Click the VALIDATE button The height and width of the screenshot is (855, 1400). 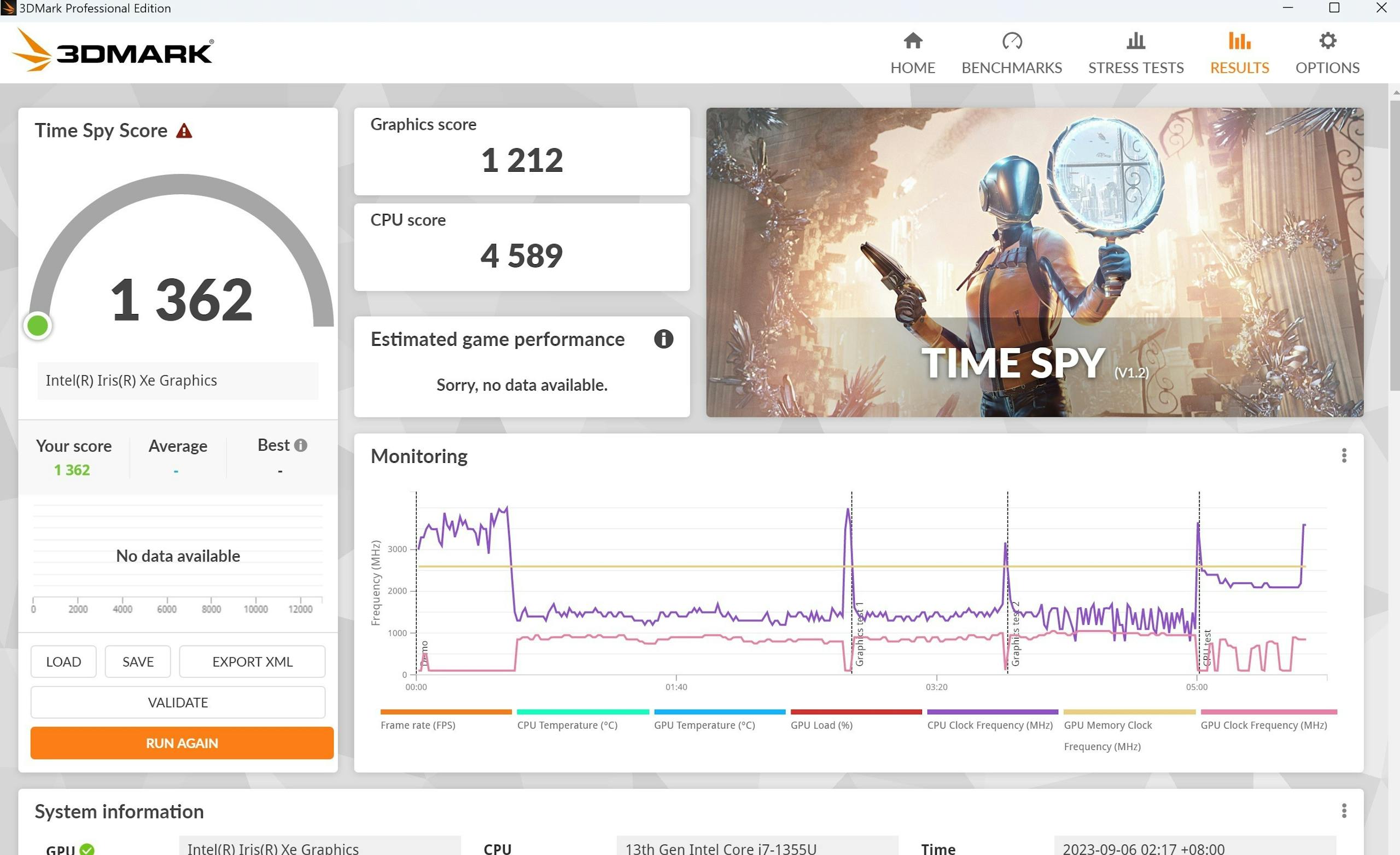tap(178, 702)
